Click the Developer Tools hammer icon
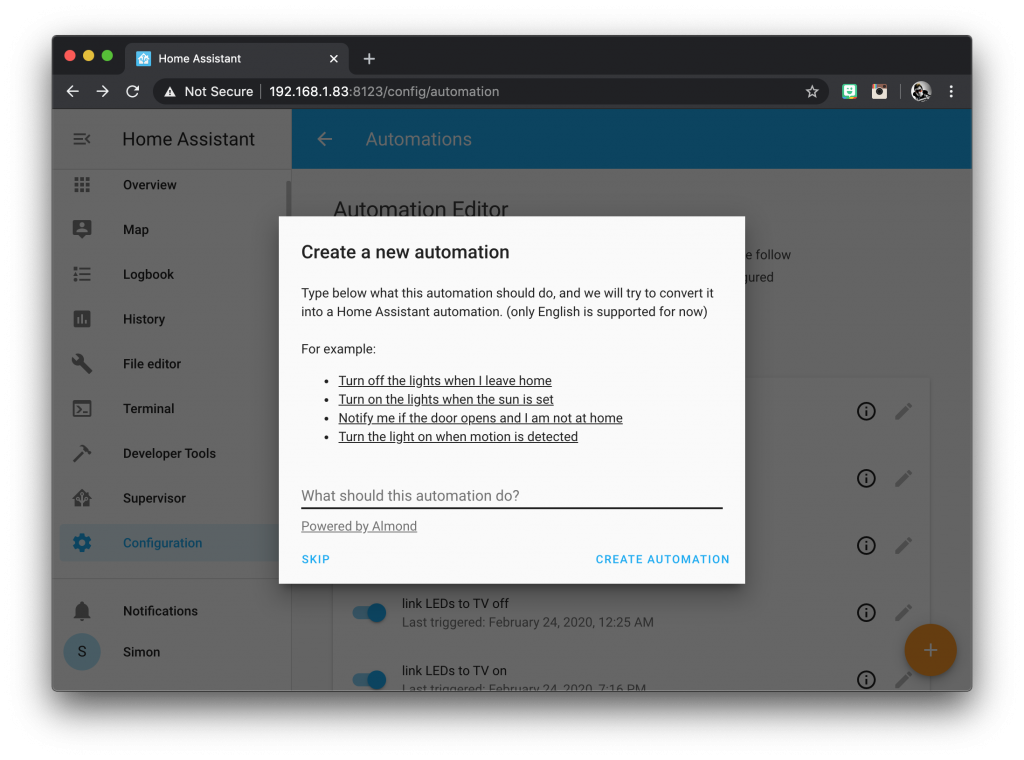 click(82, 453)
